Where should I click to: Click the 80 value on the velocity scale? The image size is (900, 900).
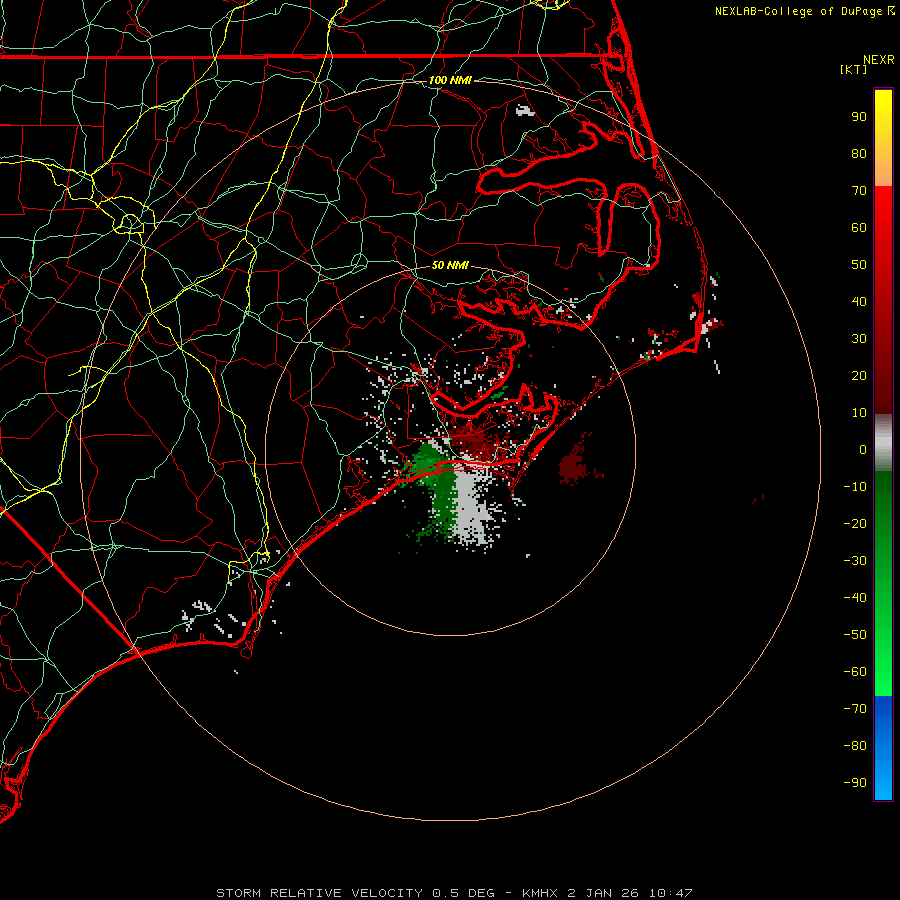859,153
